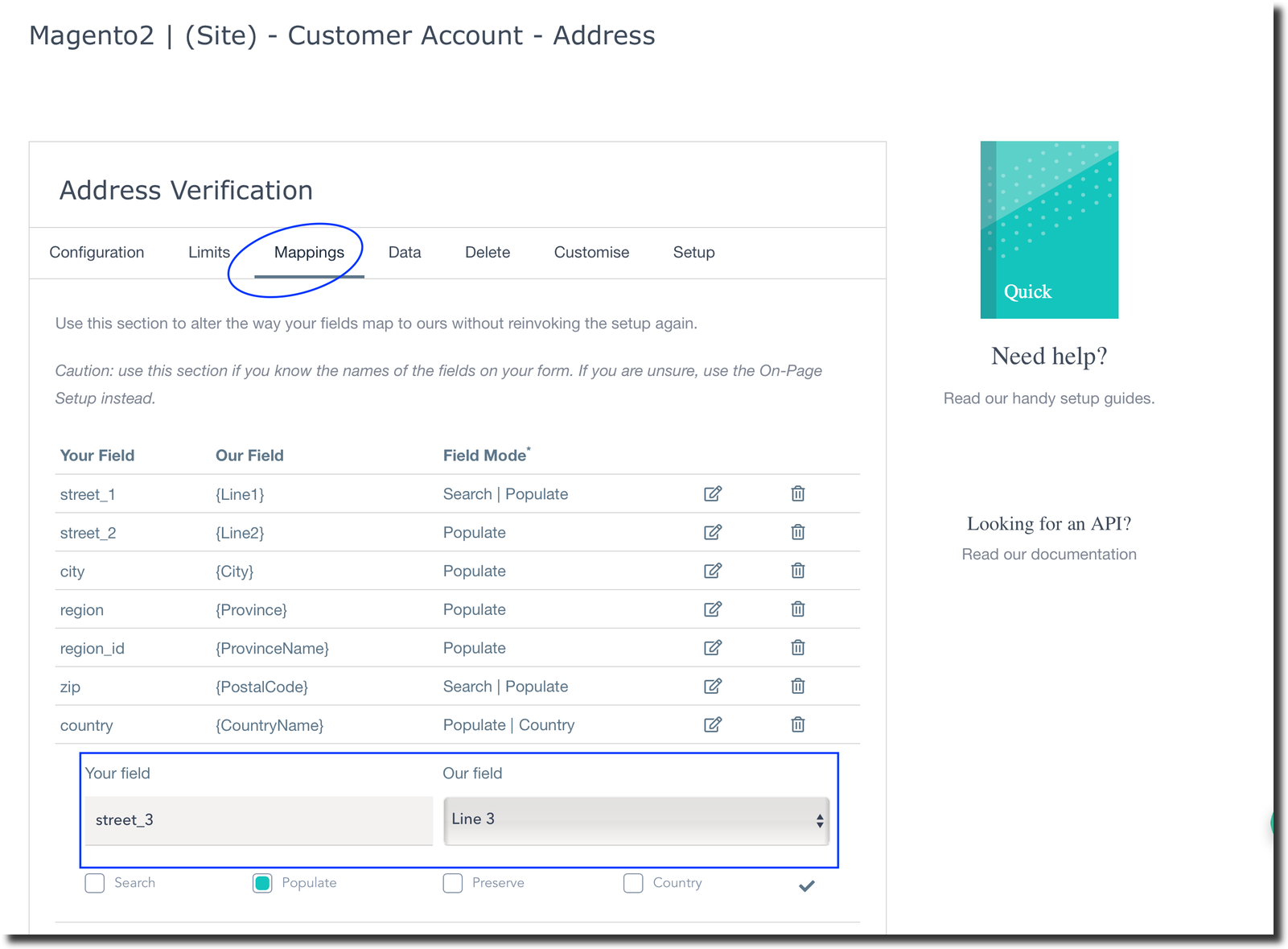
Task: Read the handy setup guides link
Action: point(1048,398)
